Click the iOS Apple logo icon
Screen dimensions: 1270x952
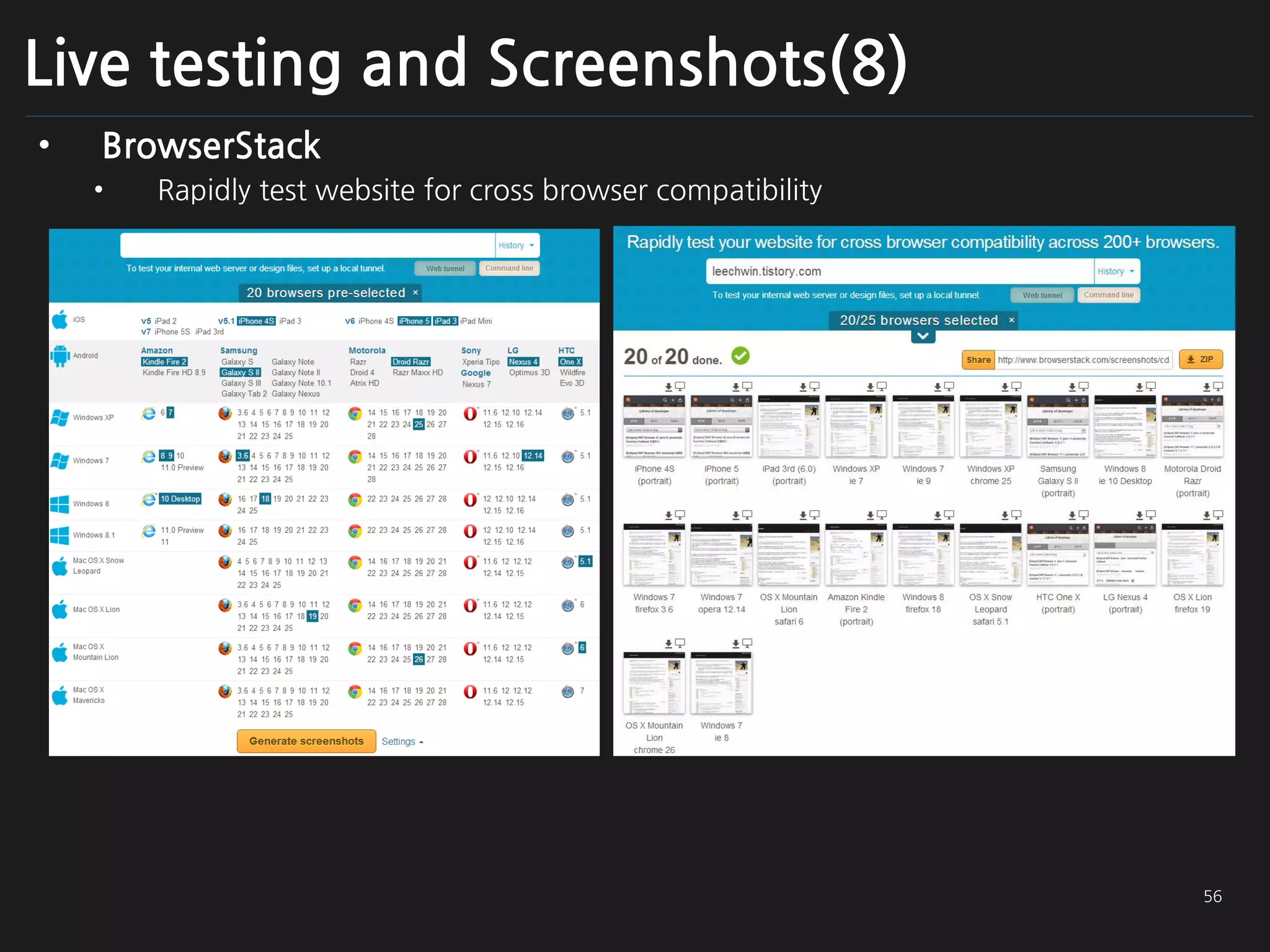click(60, 320)
